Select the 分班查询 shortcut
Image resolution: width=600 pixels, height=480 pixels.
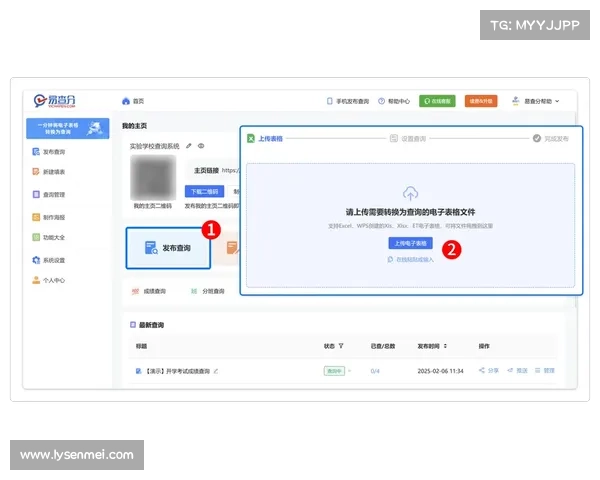click(208, 291)
